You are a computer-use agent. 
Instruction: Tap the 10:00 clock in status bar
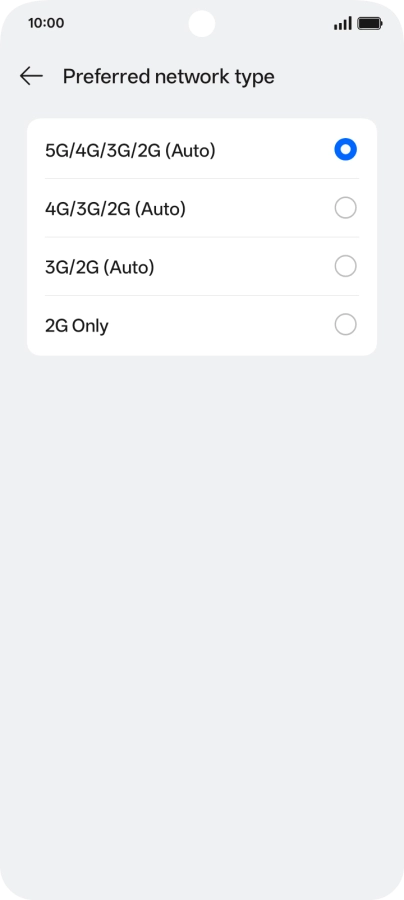46,24
